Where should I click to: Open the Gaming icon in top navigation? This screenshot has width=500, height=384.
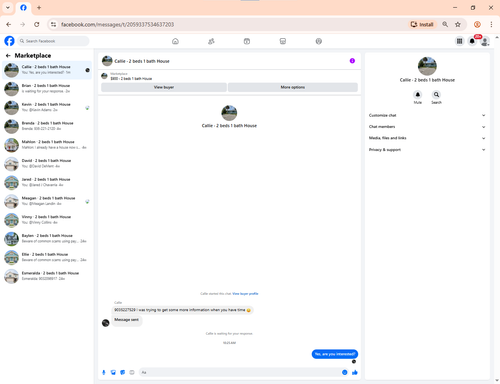319,41
